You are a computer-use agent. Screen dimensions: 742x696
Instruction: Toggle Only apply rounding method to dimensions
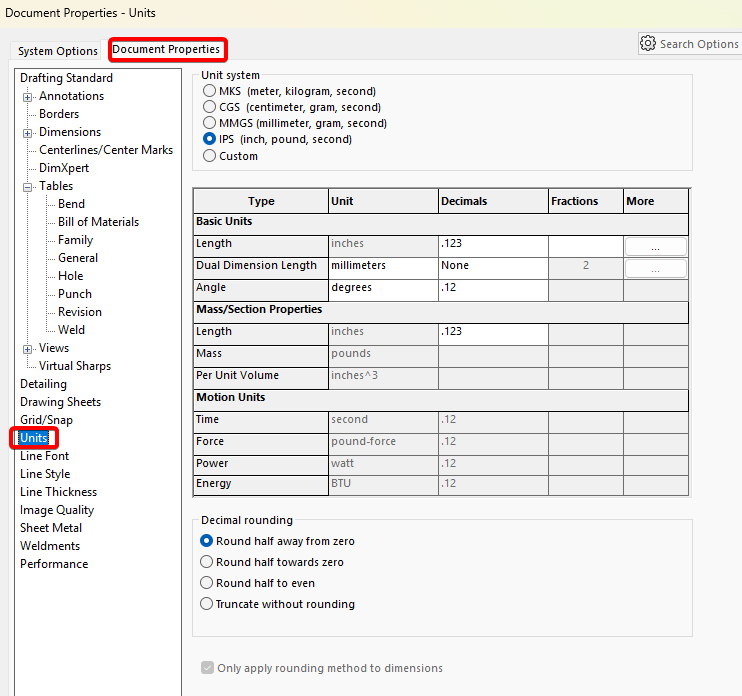207,668
